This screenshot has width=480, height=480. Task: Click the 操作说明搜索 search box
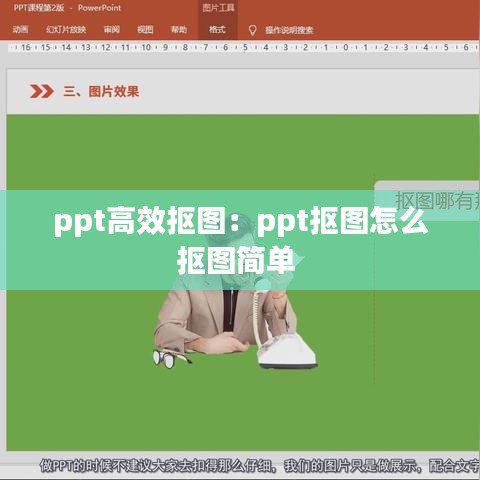pyautogui.click(x=289, y=30)
